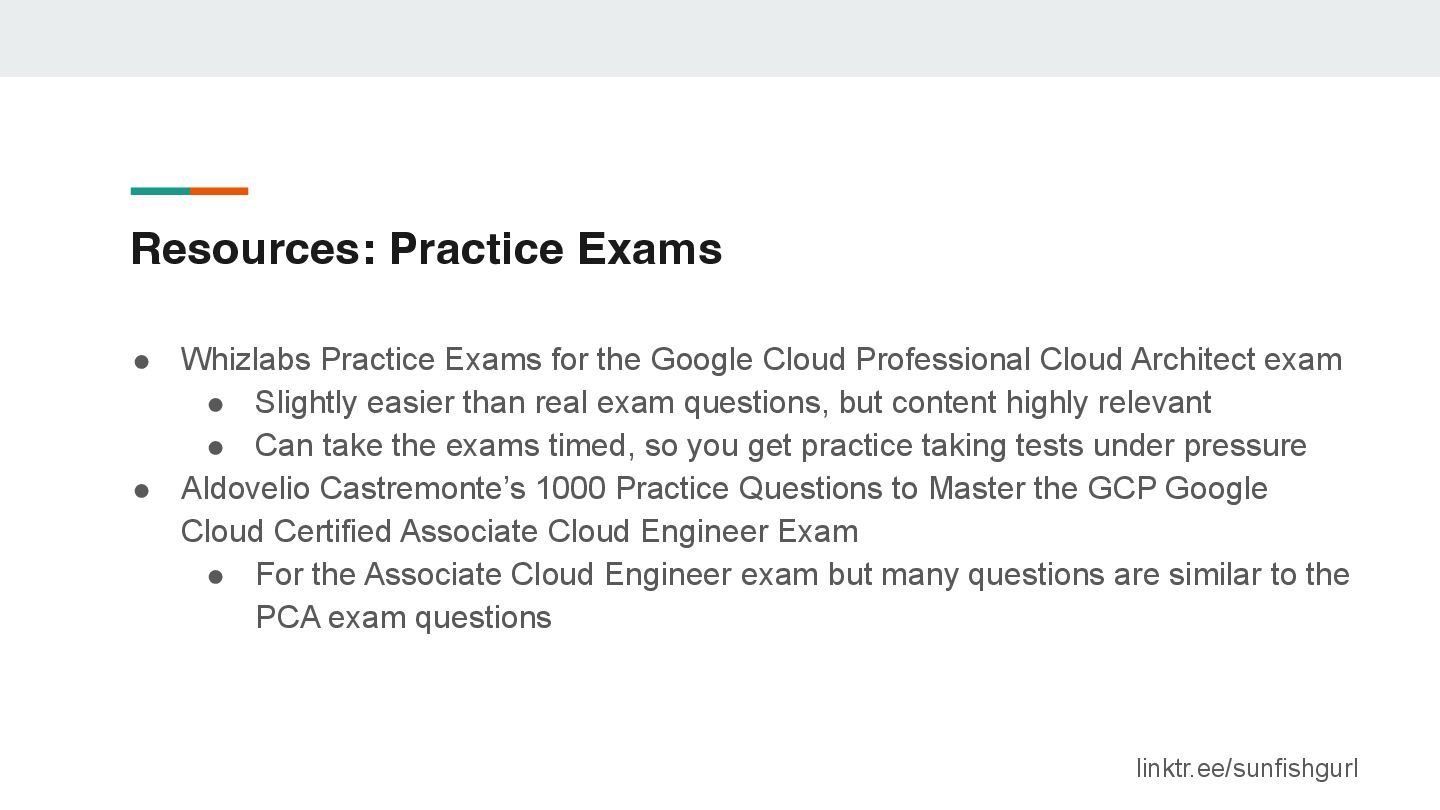Screen dimensions: 1440x810
Task: Click the word Whizlabs
Action: [x=246, y=359]
